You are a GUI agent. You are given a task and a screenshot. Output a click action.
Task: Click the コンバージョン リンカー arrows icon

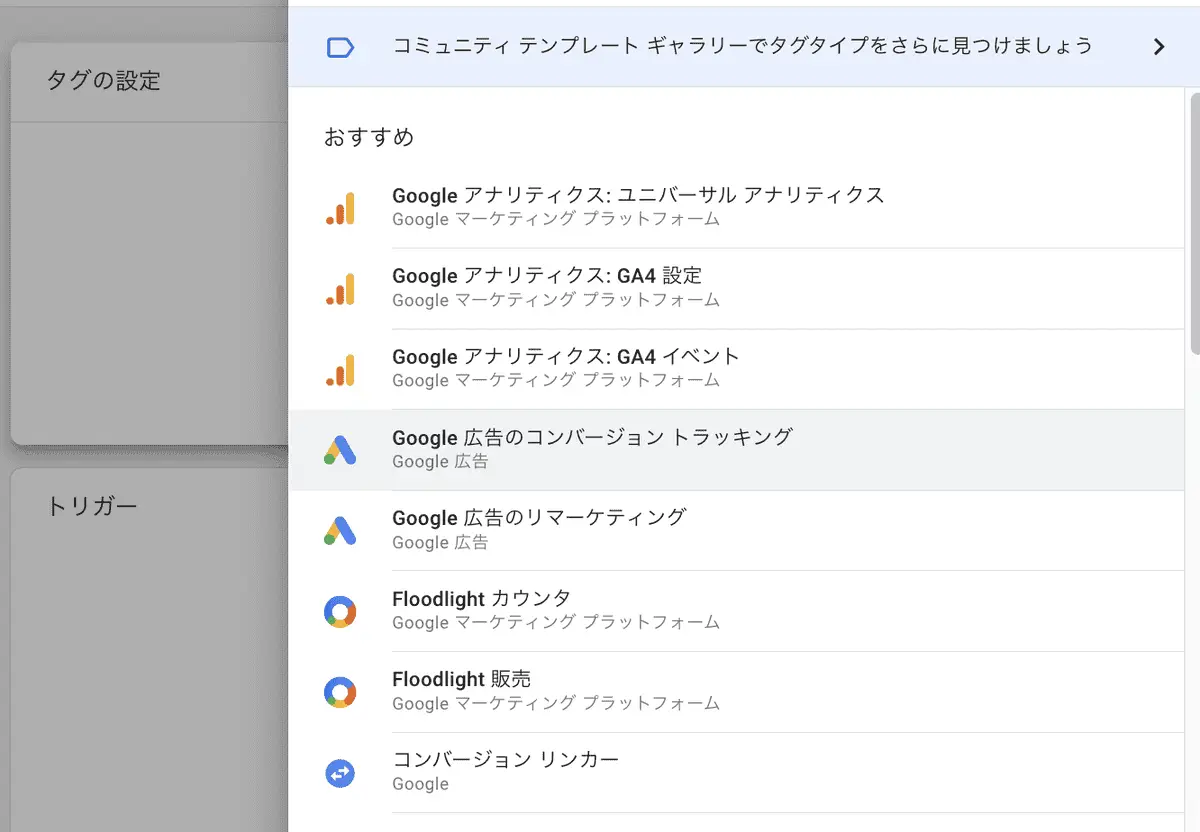pyautogui.click(x=340, y=773)
